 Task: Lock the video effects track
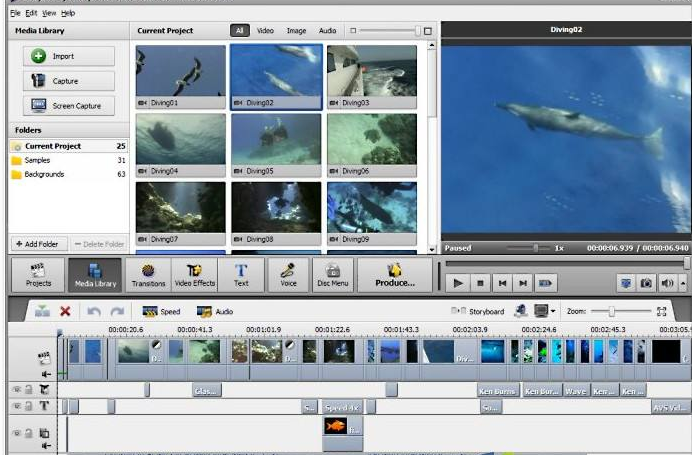tap(29, 390)
